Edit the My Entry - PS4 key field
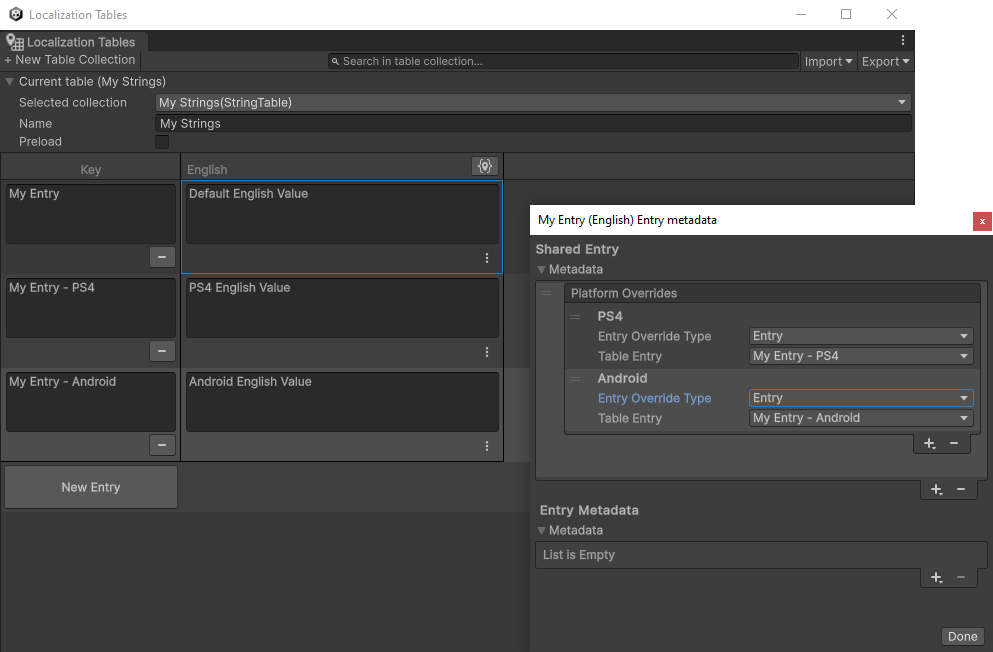 coord(91,308)
